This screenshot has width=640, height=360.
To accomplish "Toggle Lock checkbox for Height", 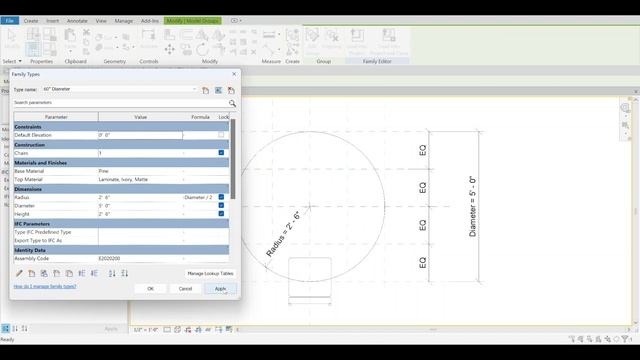I will pyautogui.click(x=221, y=213).
